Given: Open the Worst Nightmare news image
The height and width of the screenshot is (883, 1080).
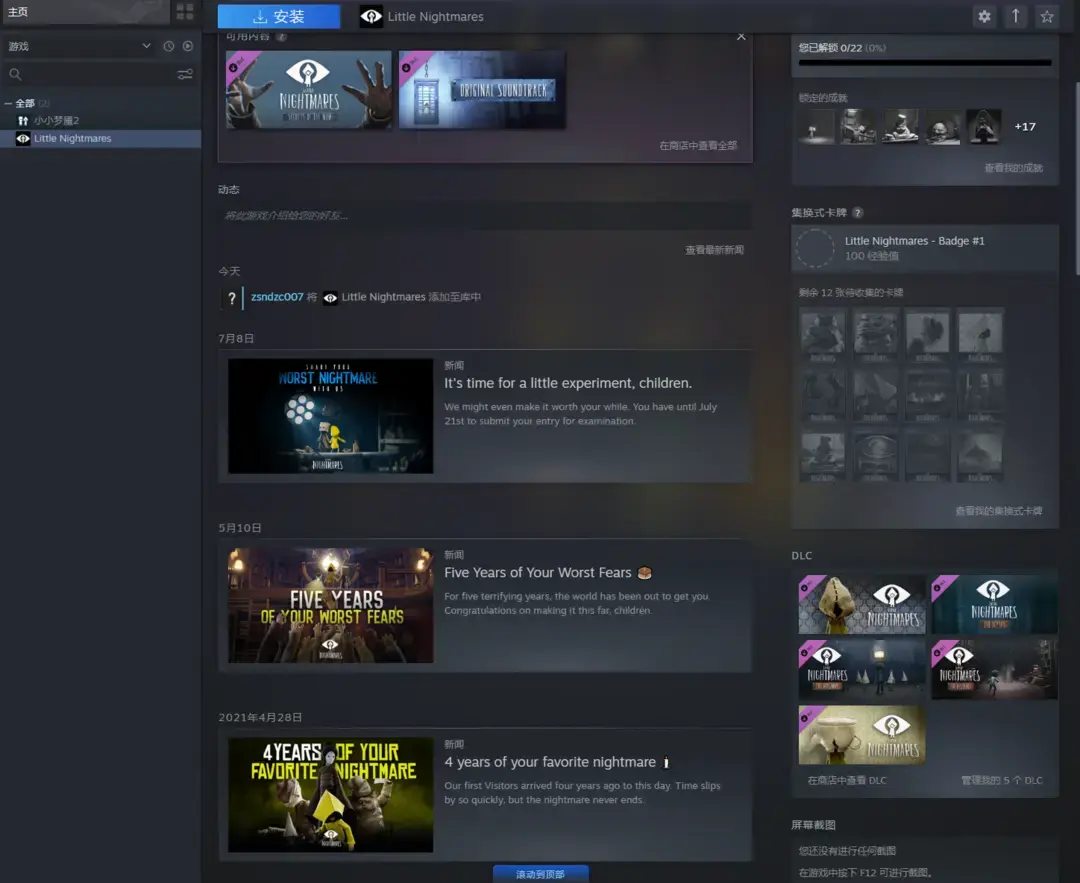Looking at the screenshot, I should (x=331, y=416).
